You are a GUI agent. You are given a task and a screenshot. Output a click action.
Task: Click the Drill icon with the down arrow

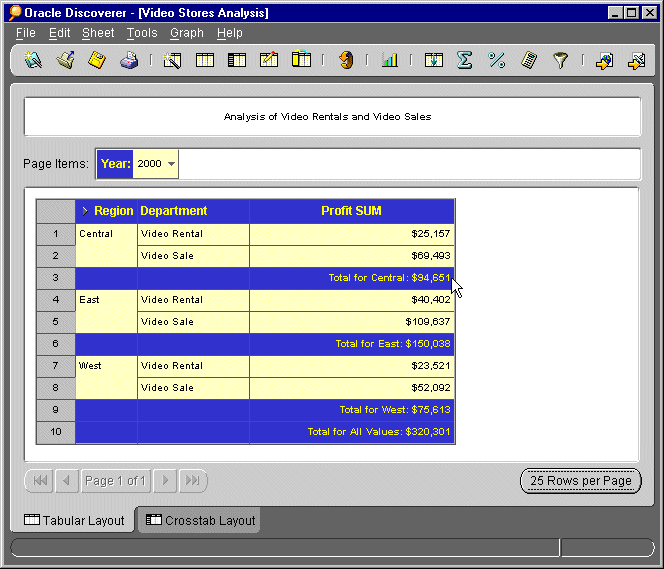434,60
